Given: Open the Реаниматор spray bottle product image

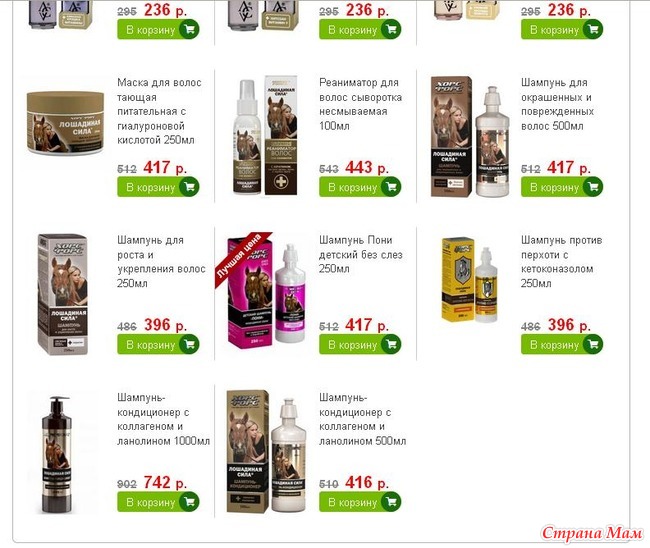Looking at the screenshot, I should (x=265, y=135).
